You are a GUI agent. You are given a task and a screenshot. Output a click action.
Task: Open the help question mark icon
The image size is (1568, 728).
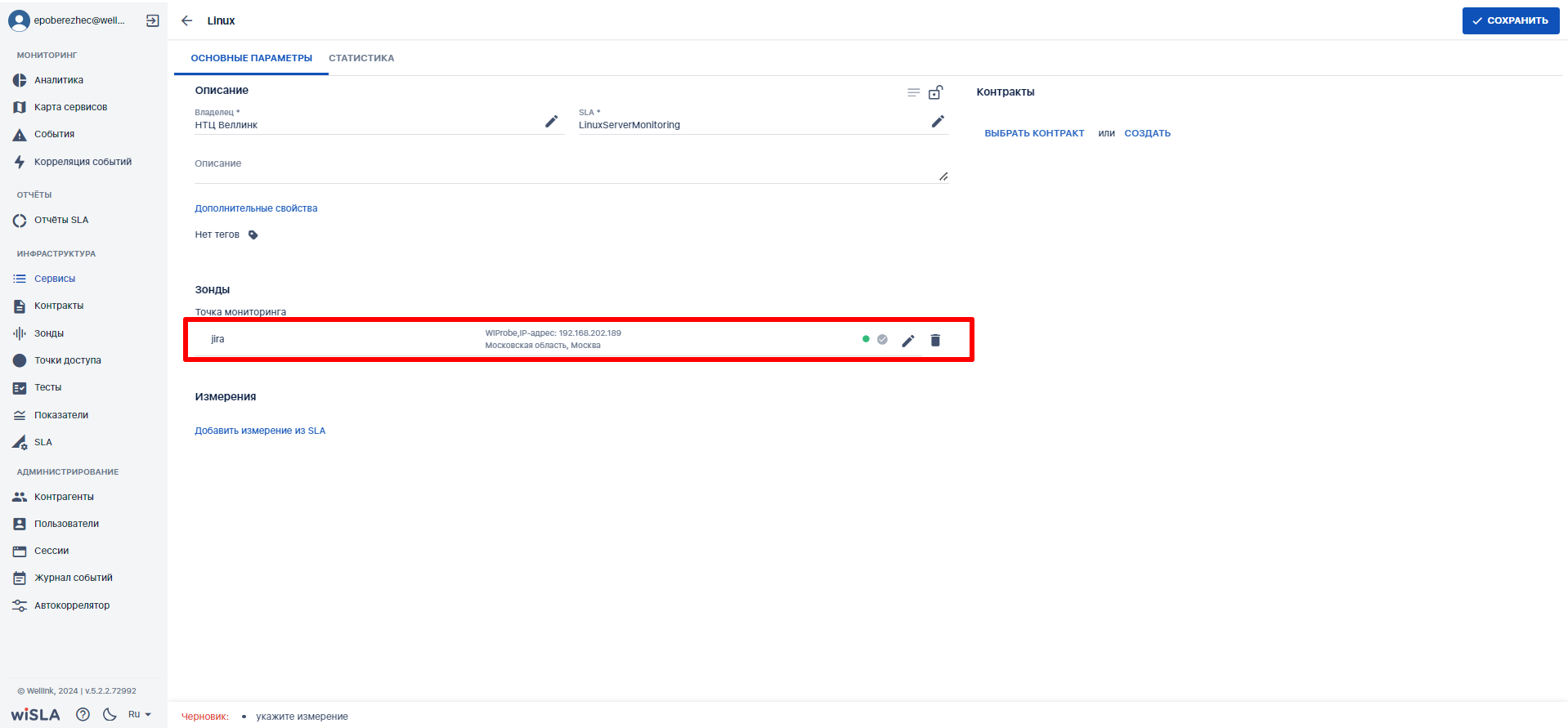coord(83,714)
